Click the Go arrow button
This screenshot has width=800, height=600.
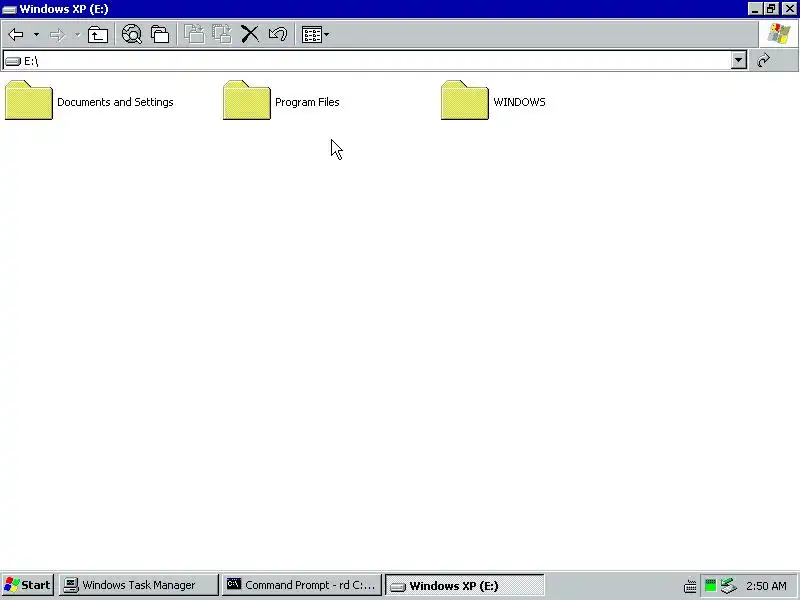tap(763, 60)
